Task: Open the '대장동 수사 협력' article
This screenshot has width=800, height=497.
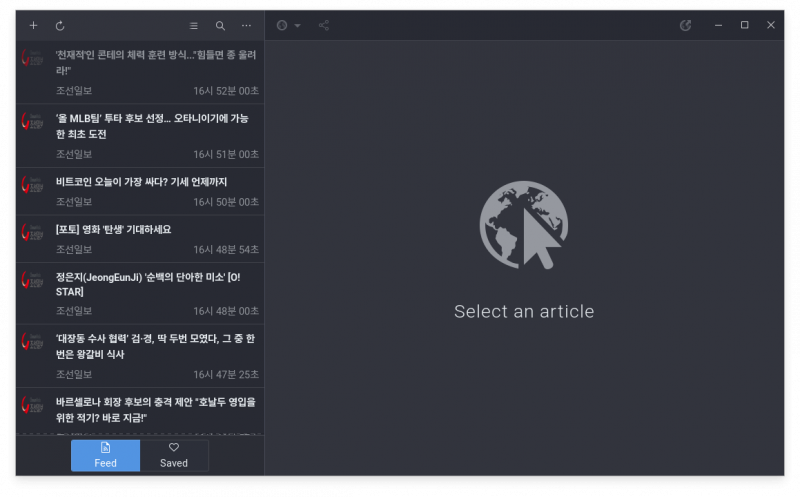Action: tap(140, 356)
